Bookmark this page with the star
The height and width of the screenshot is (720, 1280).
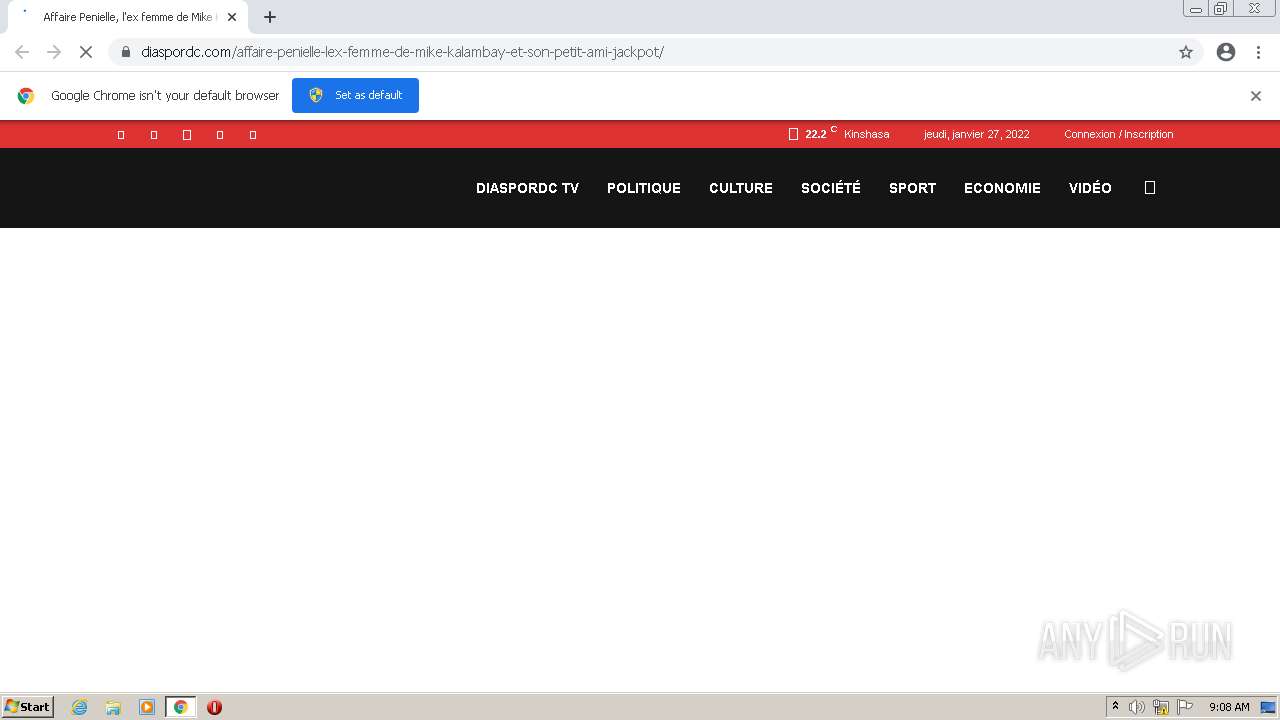(1186, 52)
